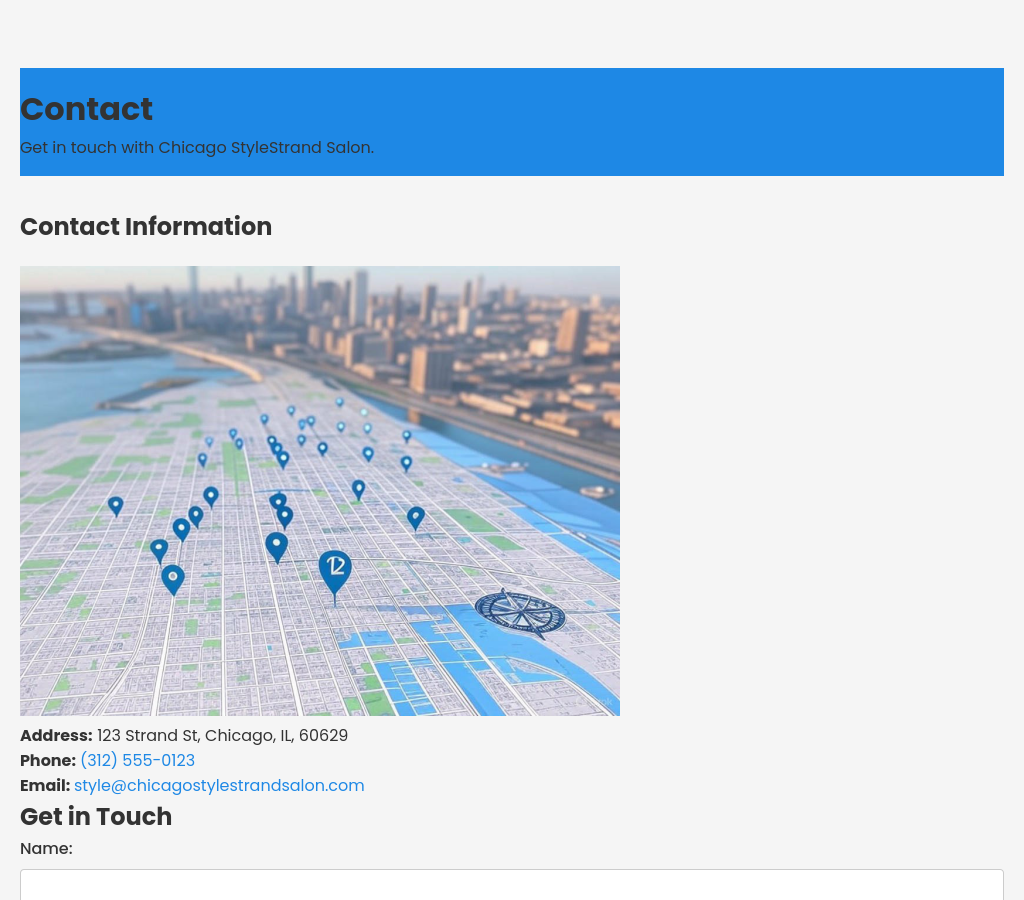Click the bold 'Email:' label
Image resolution: width=1024 pixels, height=900 pixels.
[45, 785]
